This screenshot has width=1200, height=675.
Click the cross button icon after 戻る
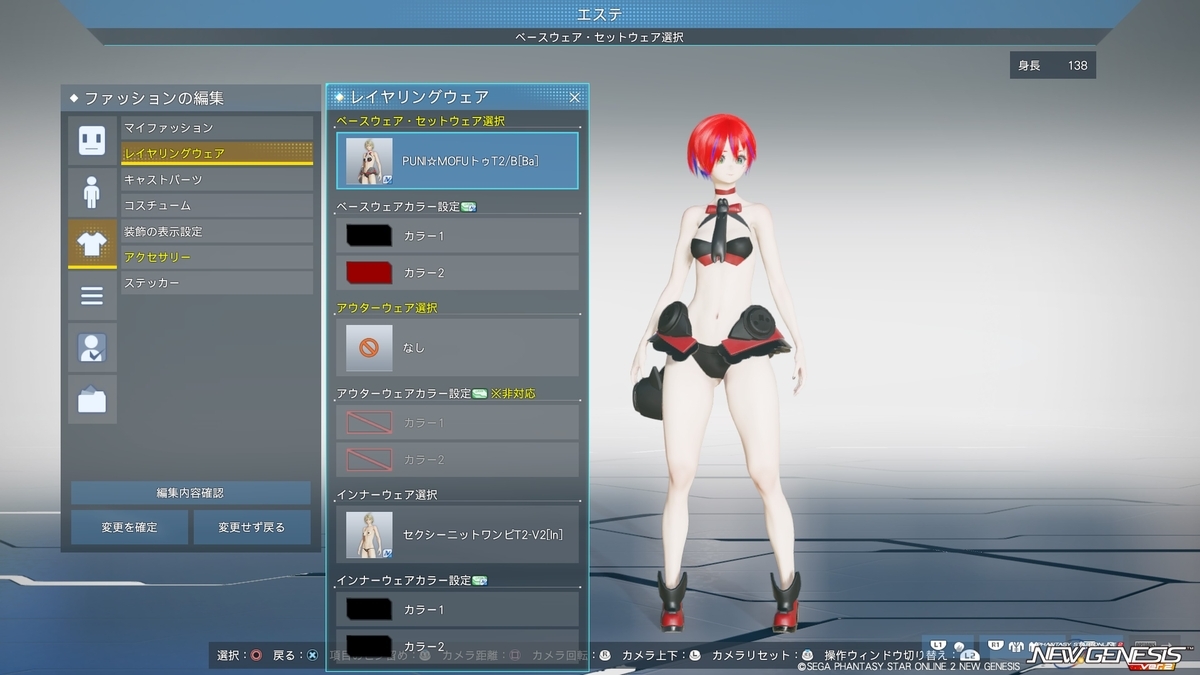pos(312,656)
